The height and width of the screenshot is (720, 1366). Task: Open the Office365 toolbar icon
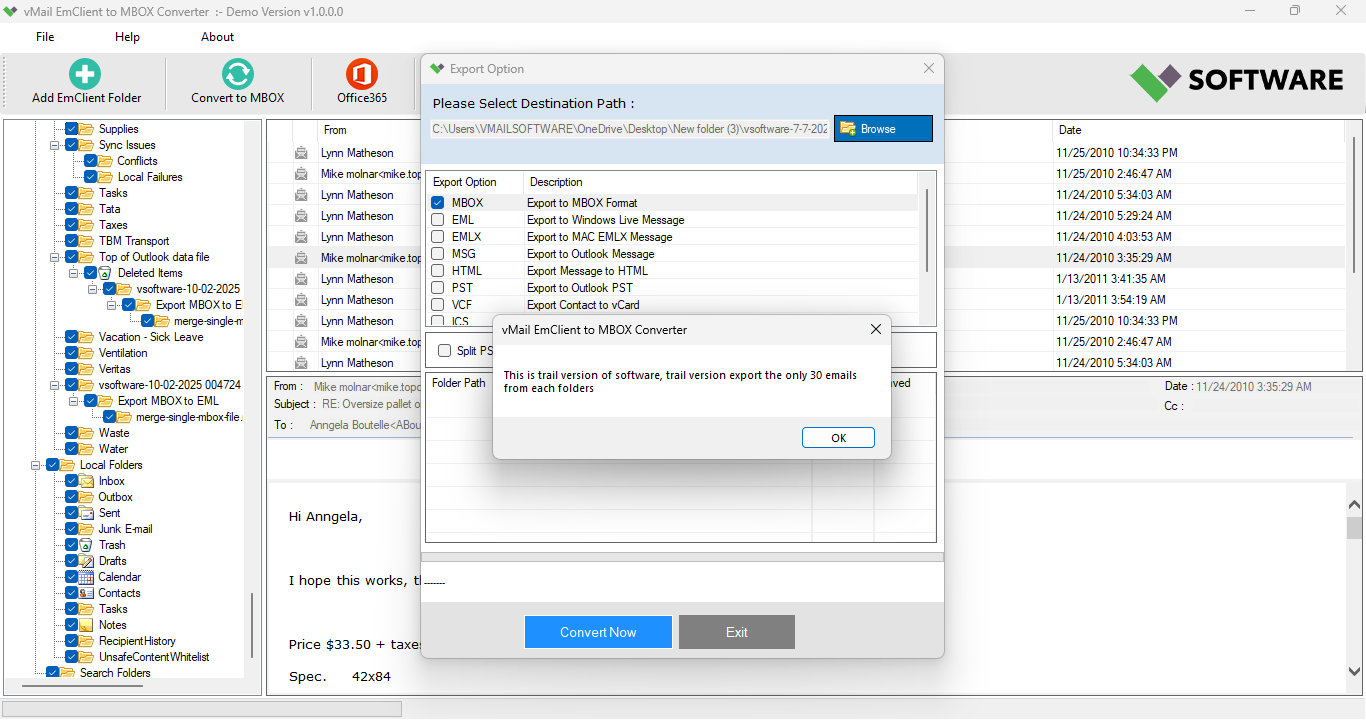pyautogui.click(x=362, y=74)
